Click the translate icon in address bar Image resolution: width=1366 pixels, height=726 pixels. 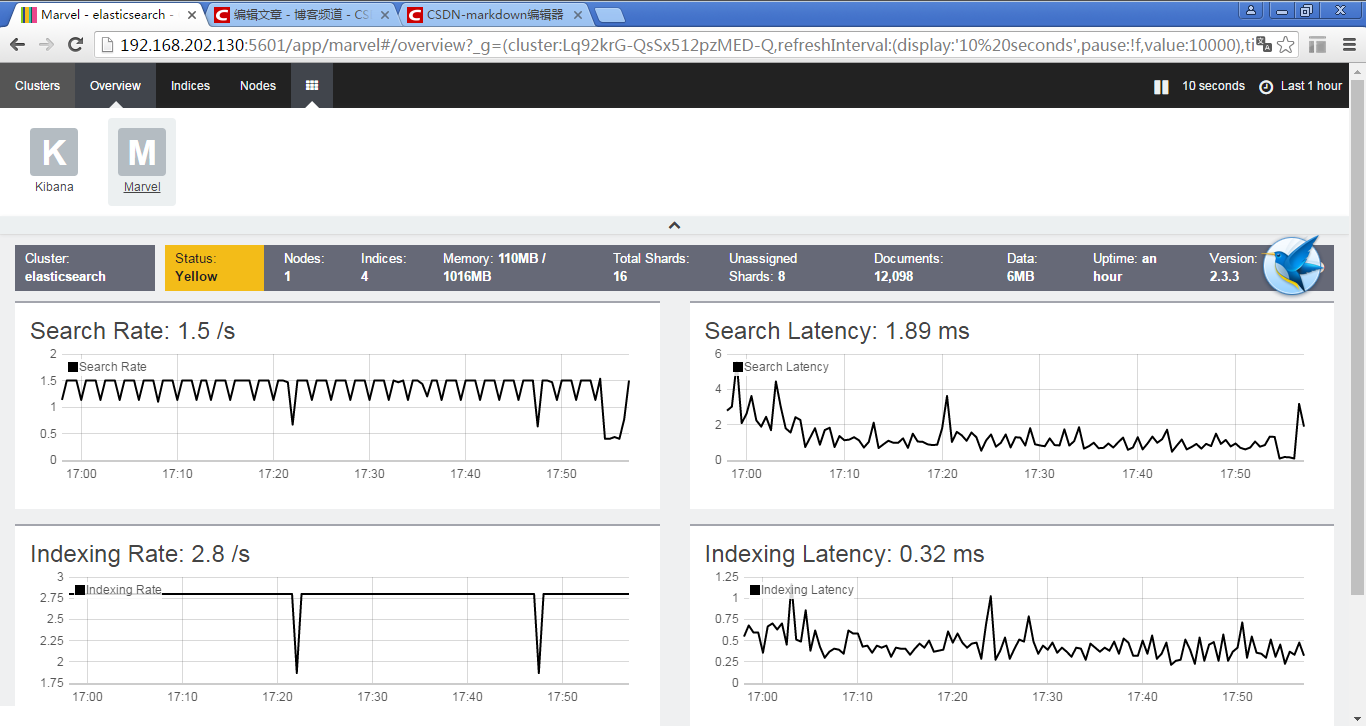(x=1264, y=45)
